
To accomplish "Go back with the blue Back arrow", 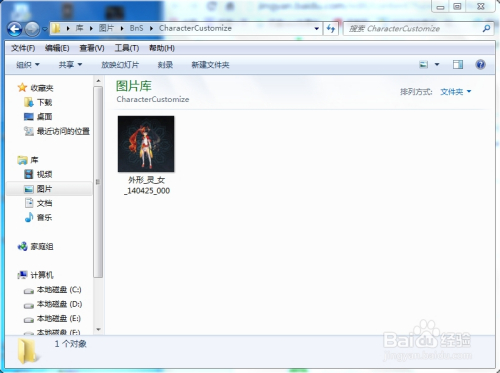I will (15, 29).
